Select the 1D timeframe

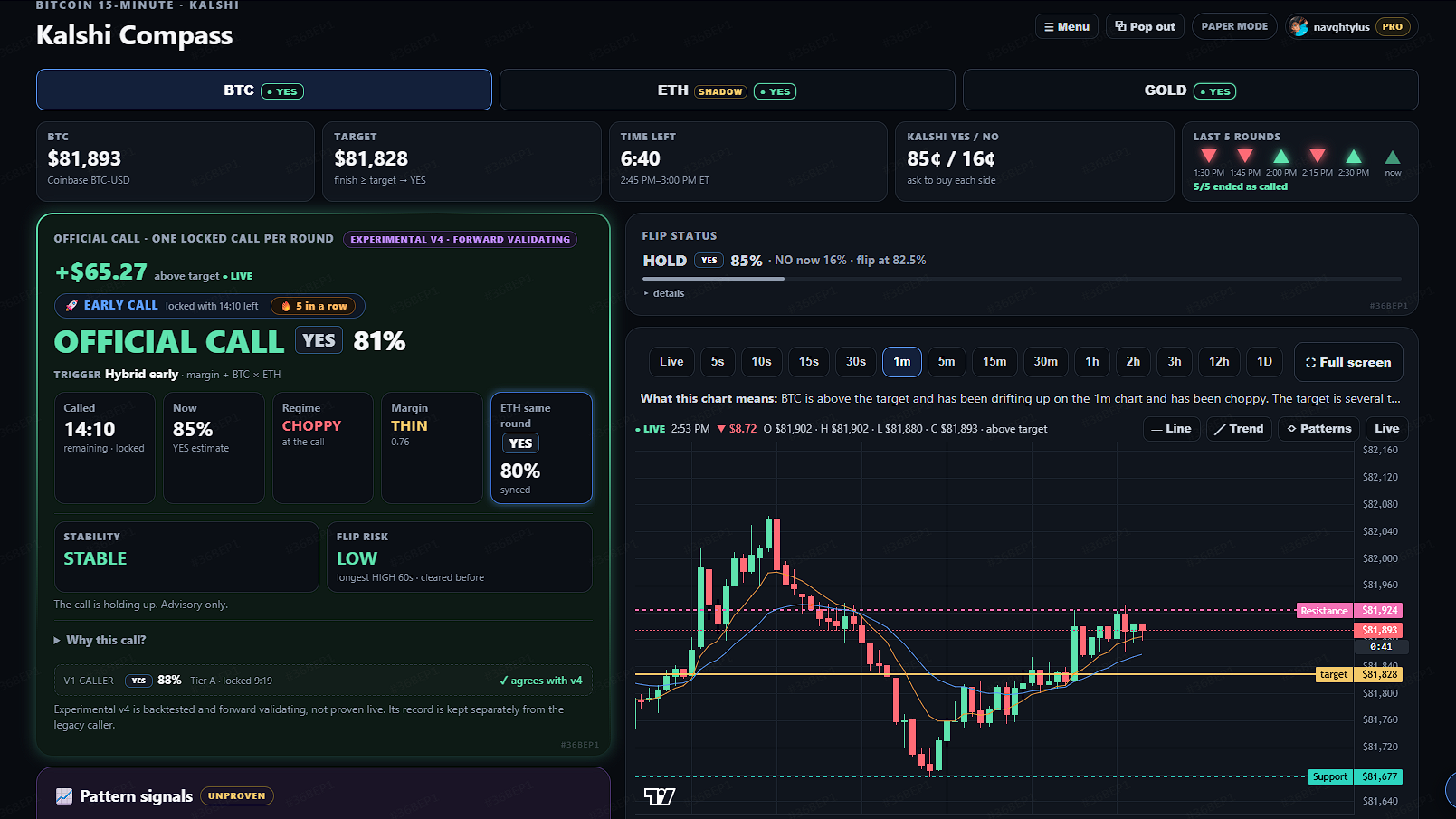point(1265,361)
